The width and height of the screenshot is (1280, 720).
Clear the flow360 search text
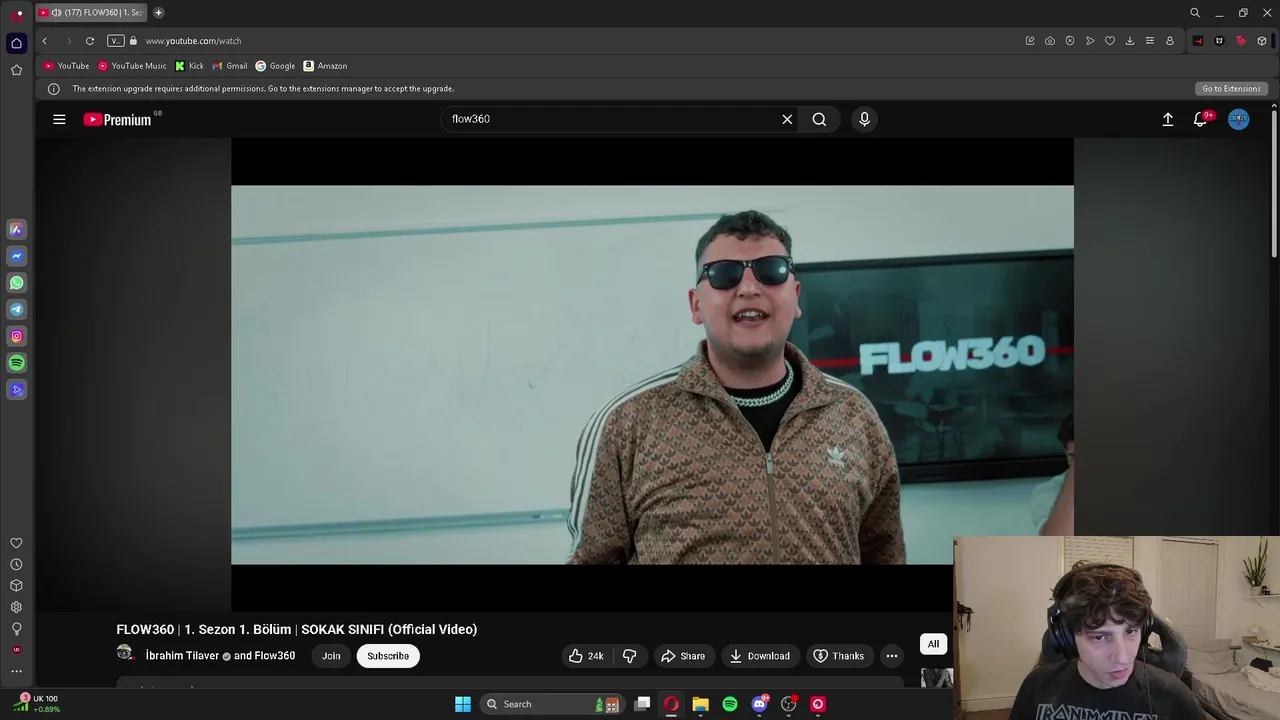[x=787, y=119]
